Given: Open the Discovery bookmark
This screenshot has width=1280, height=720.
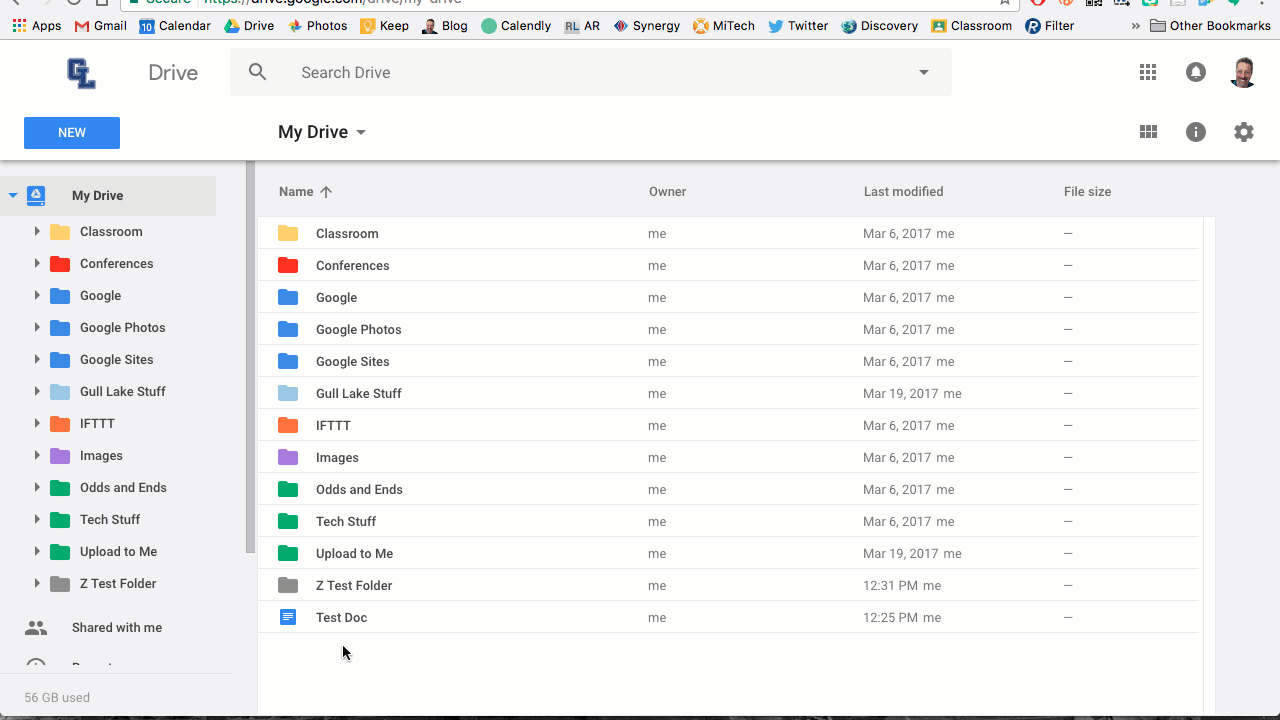Looking at the screenshot, I should pos(879,26).
